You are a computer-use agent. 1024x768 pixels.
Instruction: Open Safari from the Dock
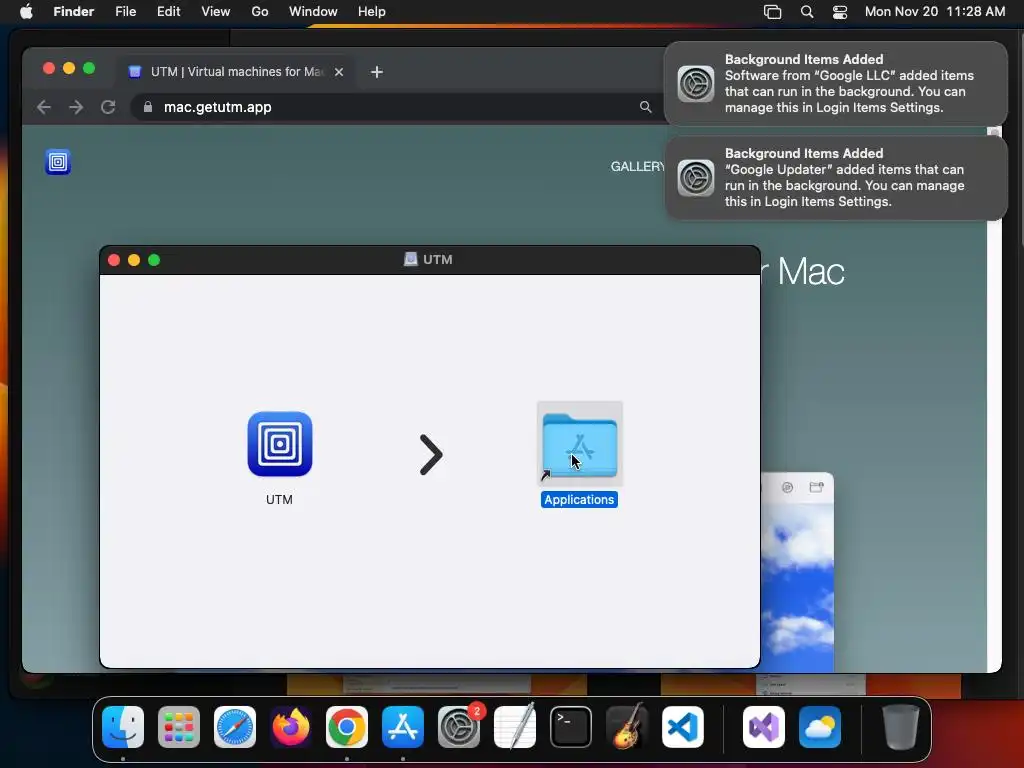pos(235,727)
